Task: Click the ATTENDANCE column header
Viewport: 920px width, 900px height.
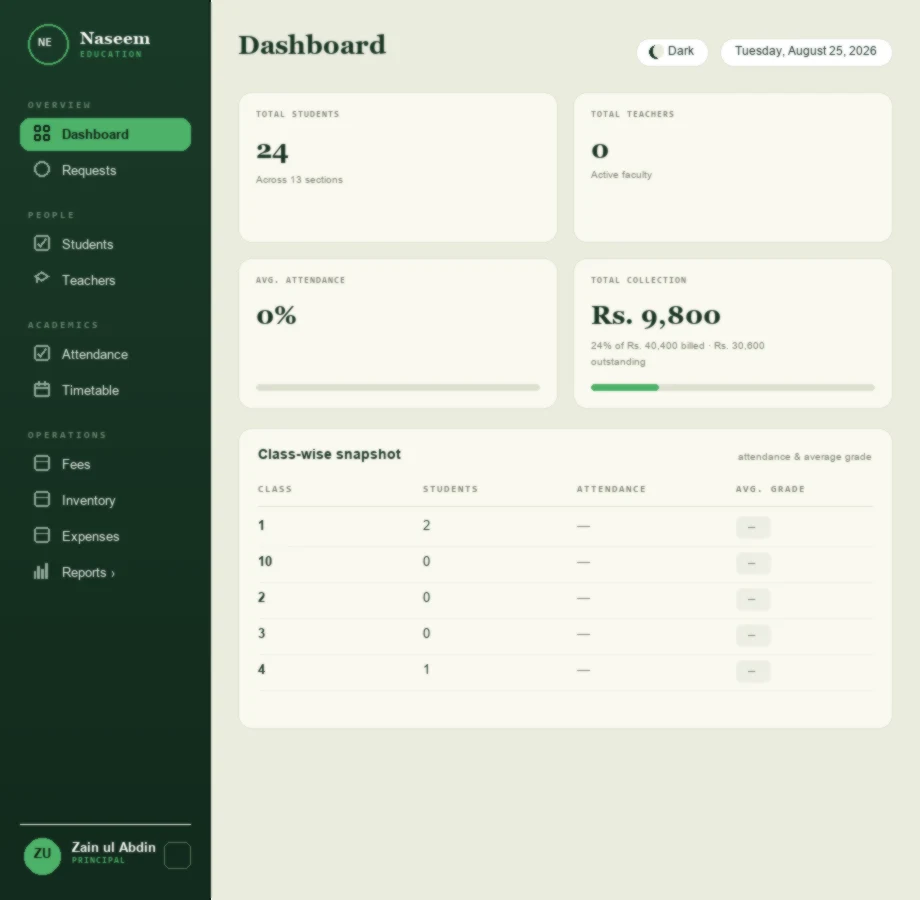Action: click(611, 489)
